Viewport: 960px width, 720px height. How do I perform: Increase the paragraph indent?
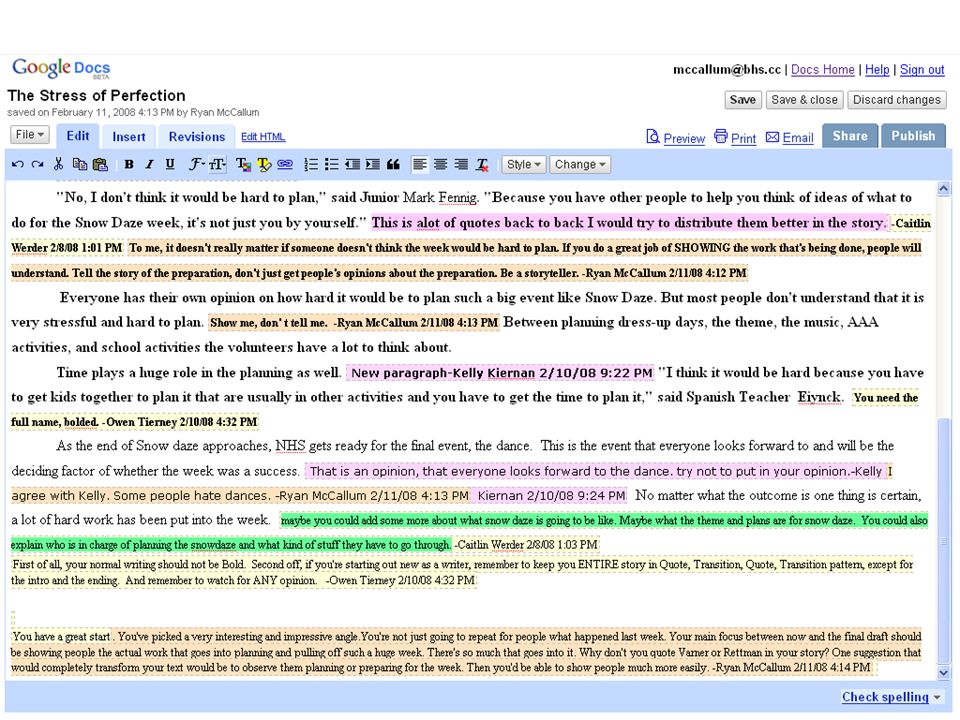click(x=373, y=164)
